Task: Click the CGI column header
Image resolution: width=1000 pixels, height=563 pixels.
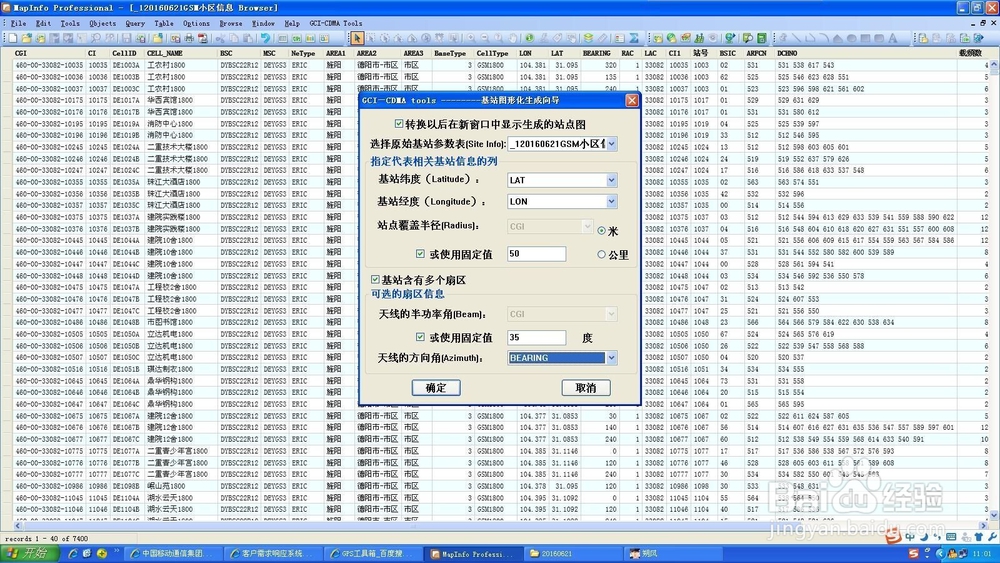Action: tap(21, 54)
